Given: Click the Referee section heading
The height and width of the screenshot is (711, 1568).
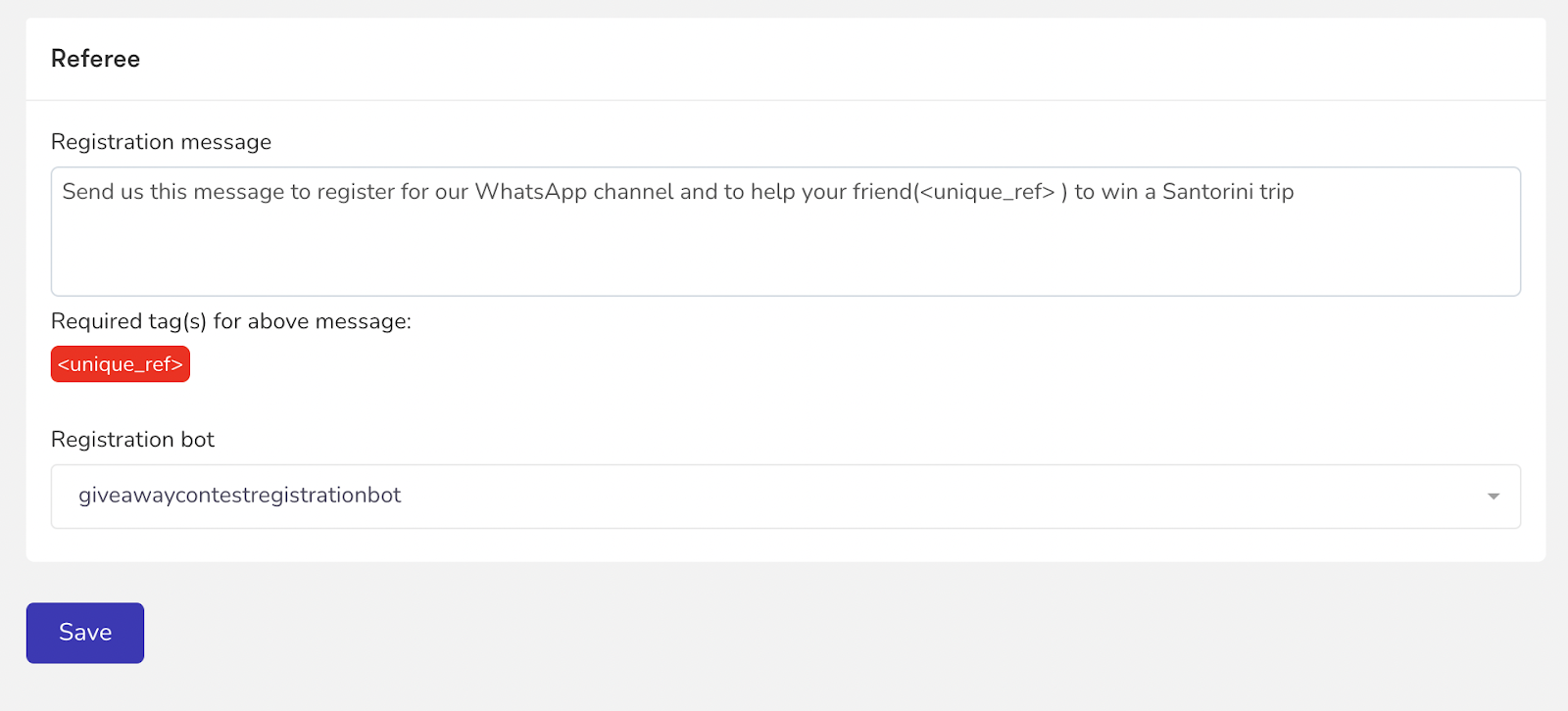Looking at the screenshot, I should [95, 59].
